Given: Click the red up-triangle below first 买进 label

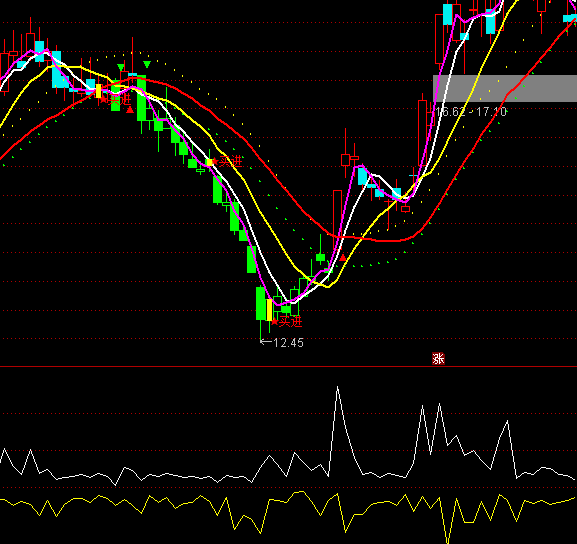Looking at the screenshot, I should (x=130, y=110).
